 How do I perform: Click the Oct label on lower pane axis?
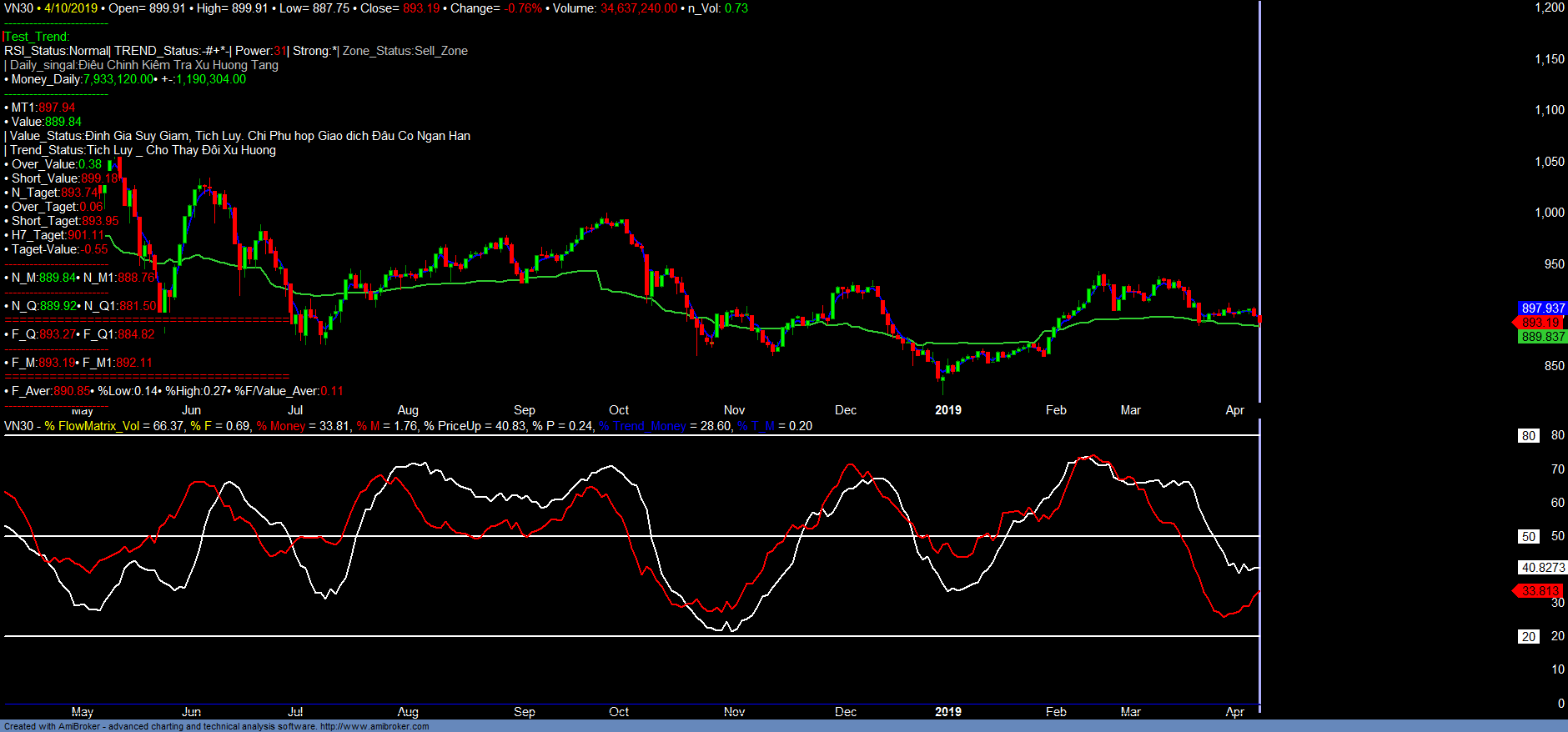pyautogui.click(x=619, y=712)
